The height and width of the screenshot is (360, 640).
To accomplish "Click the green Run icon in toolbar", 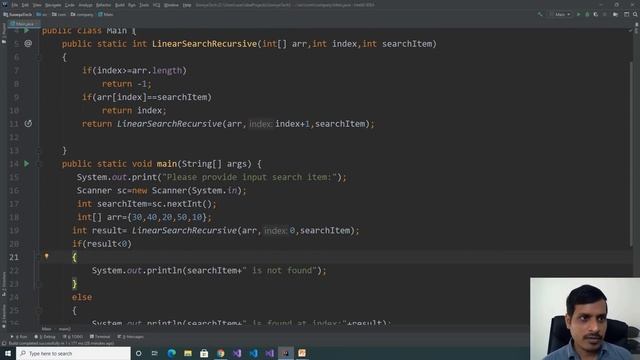I will tap(578, 14).
